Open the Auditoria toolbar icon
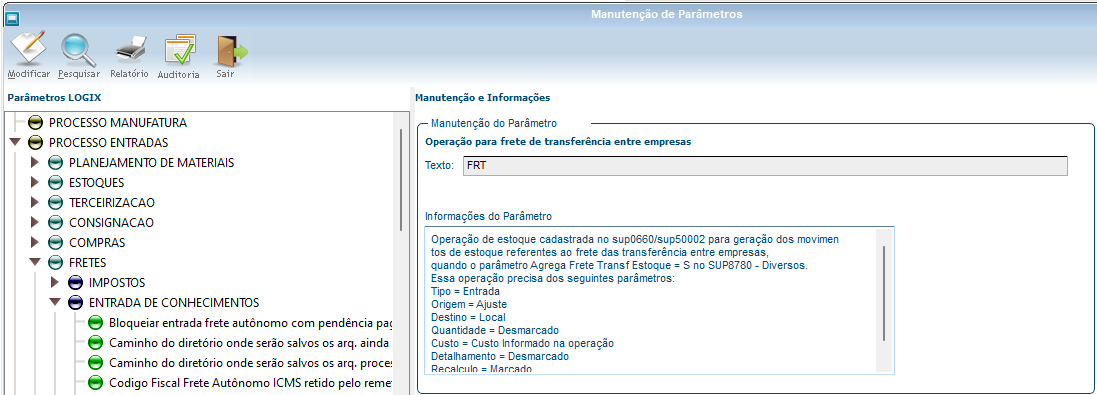The image size is (1097, 395). (x=179, y=50)
